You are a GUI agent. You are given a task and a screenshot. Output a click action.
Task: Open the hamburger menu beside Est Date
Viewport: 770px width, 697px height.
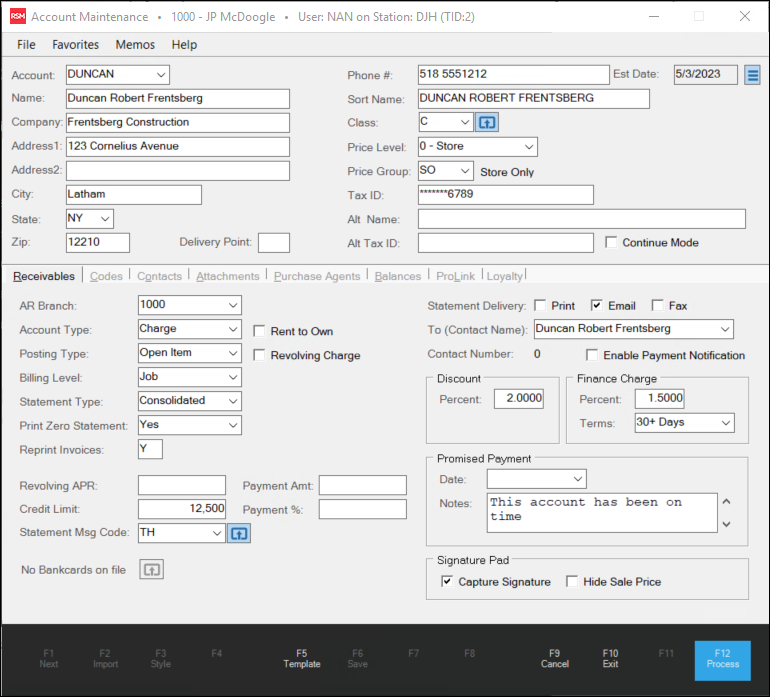click(753, 75)
